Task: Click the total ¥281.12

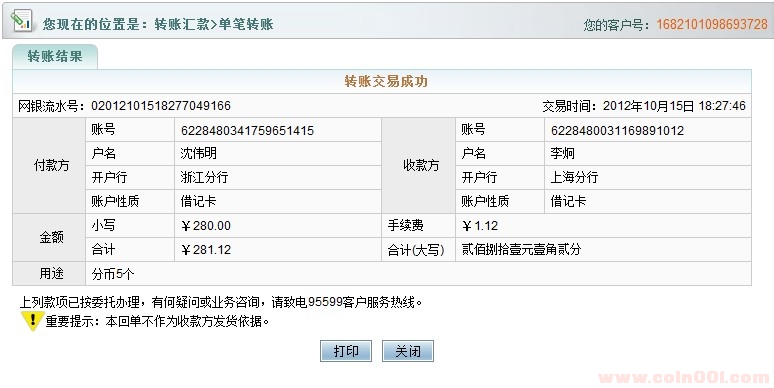Action: pyautogui.click(x=206, y=250)
